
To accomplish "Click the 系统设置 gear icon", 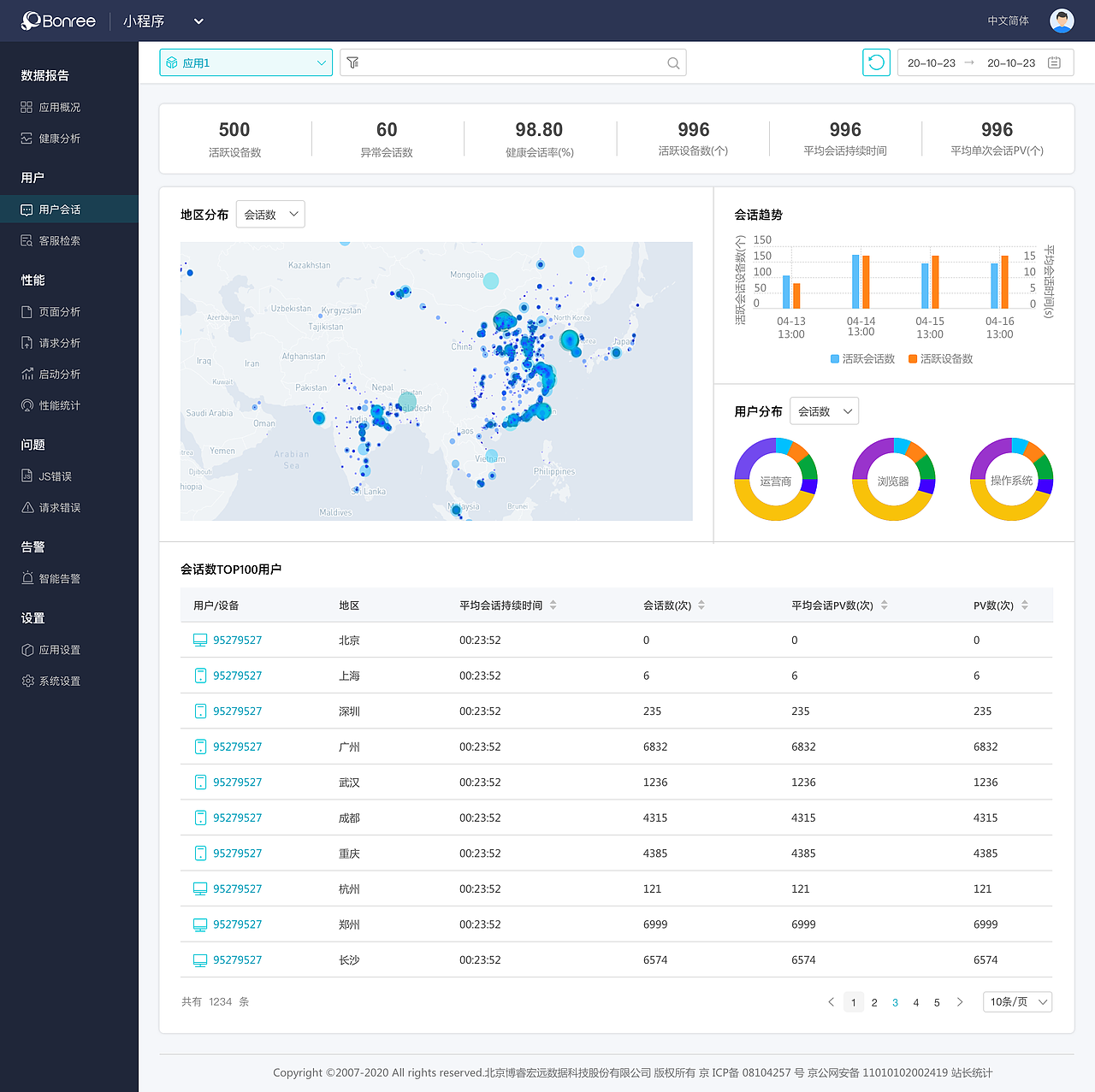I will tap(27, 681).
